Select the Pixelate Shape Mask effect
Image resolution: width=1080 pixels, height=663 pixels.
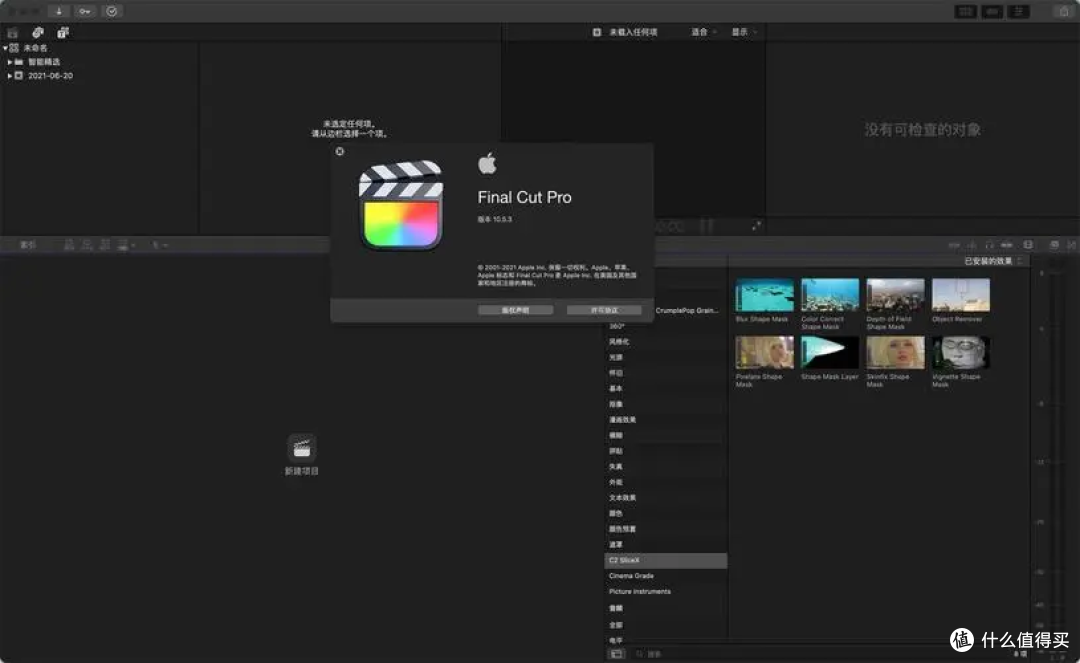[764, 352]
